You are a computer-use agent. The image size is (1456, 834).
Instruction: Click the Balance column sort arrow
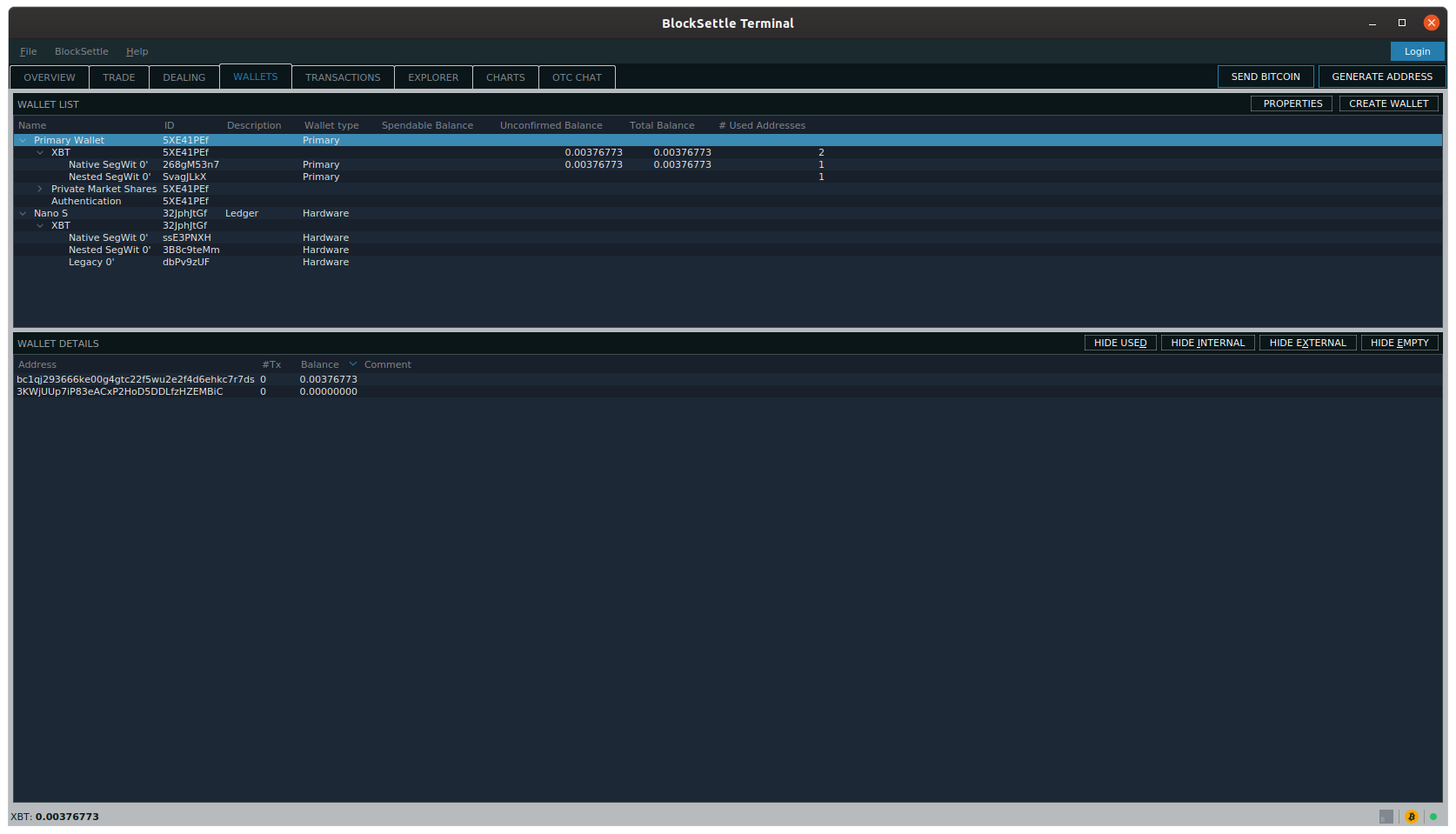[353, 364]
